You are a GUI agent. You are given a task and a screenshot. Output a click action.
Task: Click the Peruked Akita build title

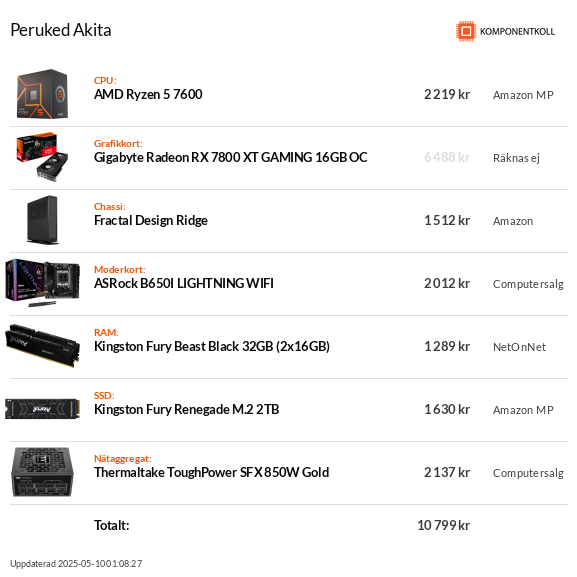point(61,30)
